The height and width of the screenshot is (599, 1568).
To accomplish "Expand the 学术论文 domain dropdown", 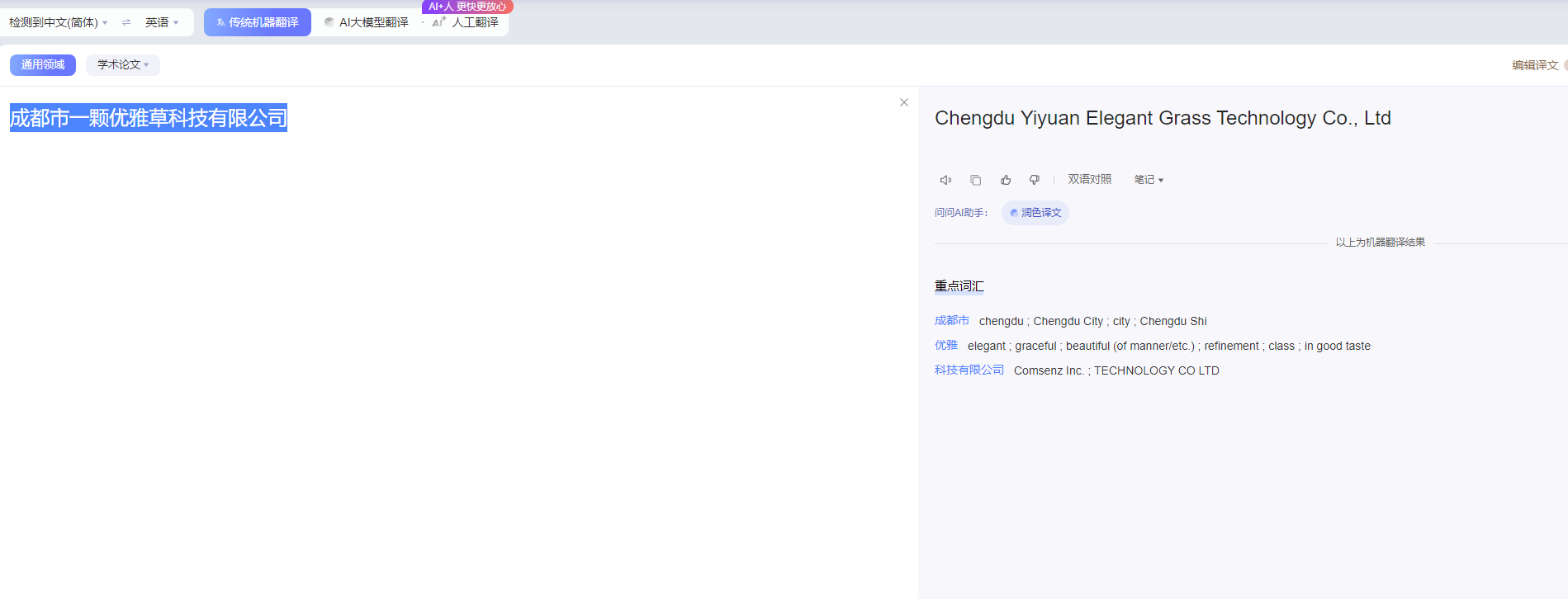I will point(123,64).
